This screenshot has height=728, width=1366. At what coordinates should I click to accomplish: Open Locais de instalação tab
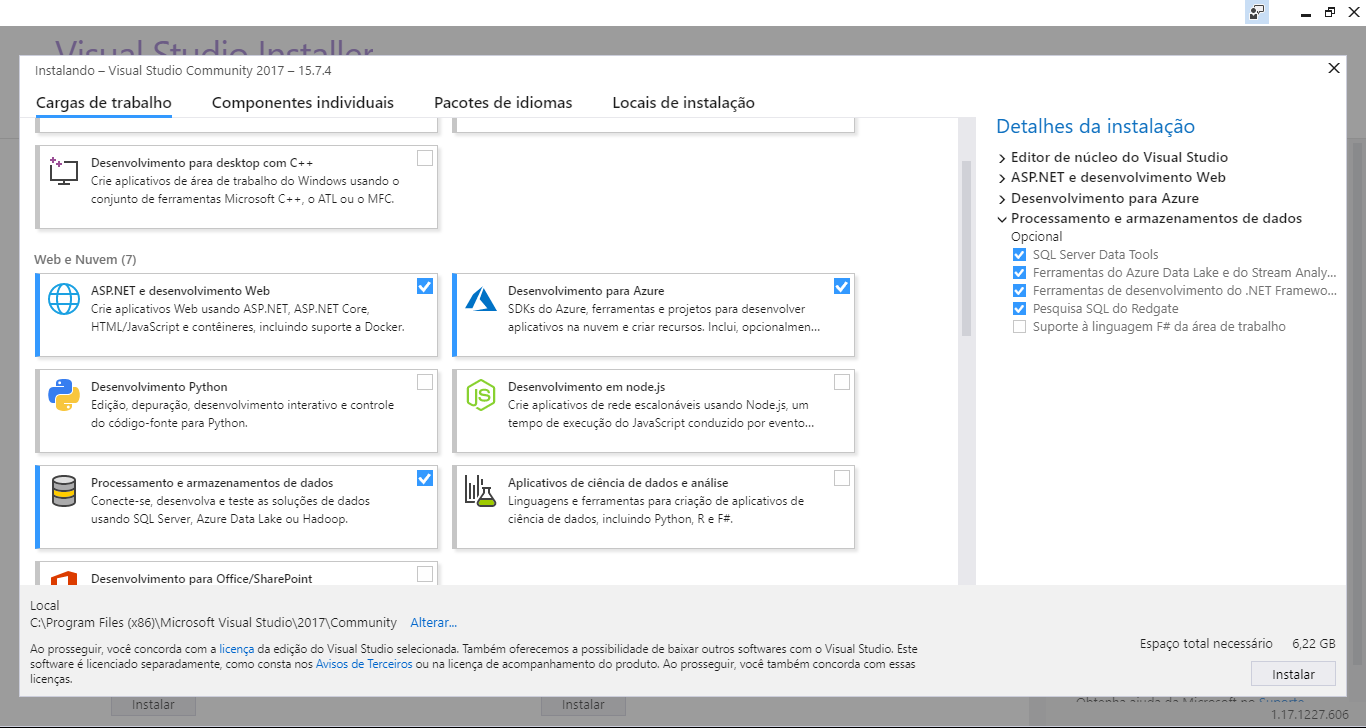(x=683, y=103)
